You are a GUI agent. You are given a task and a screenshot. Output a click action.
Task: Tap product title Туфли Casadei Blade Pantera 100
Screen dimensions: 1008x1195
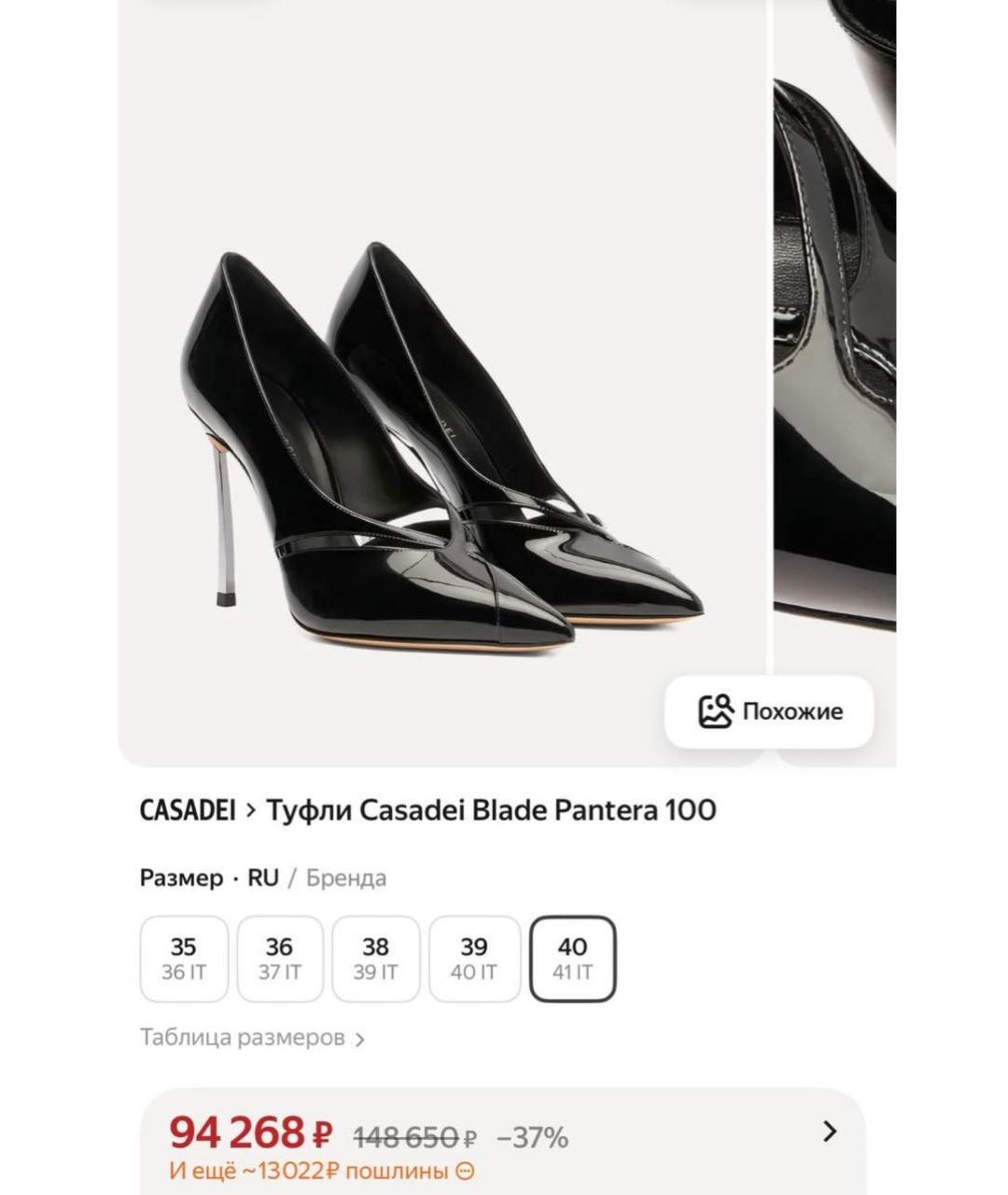[491, 810]
